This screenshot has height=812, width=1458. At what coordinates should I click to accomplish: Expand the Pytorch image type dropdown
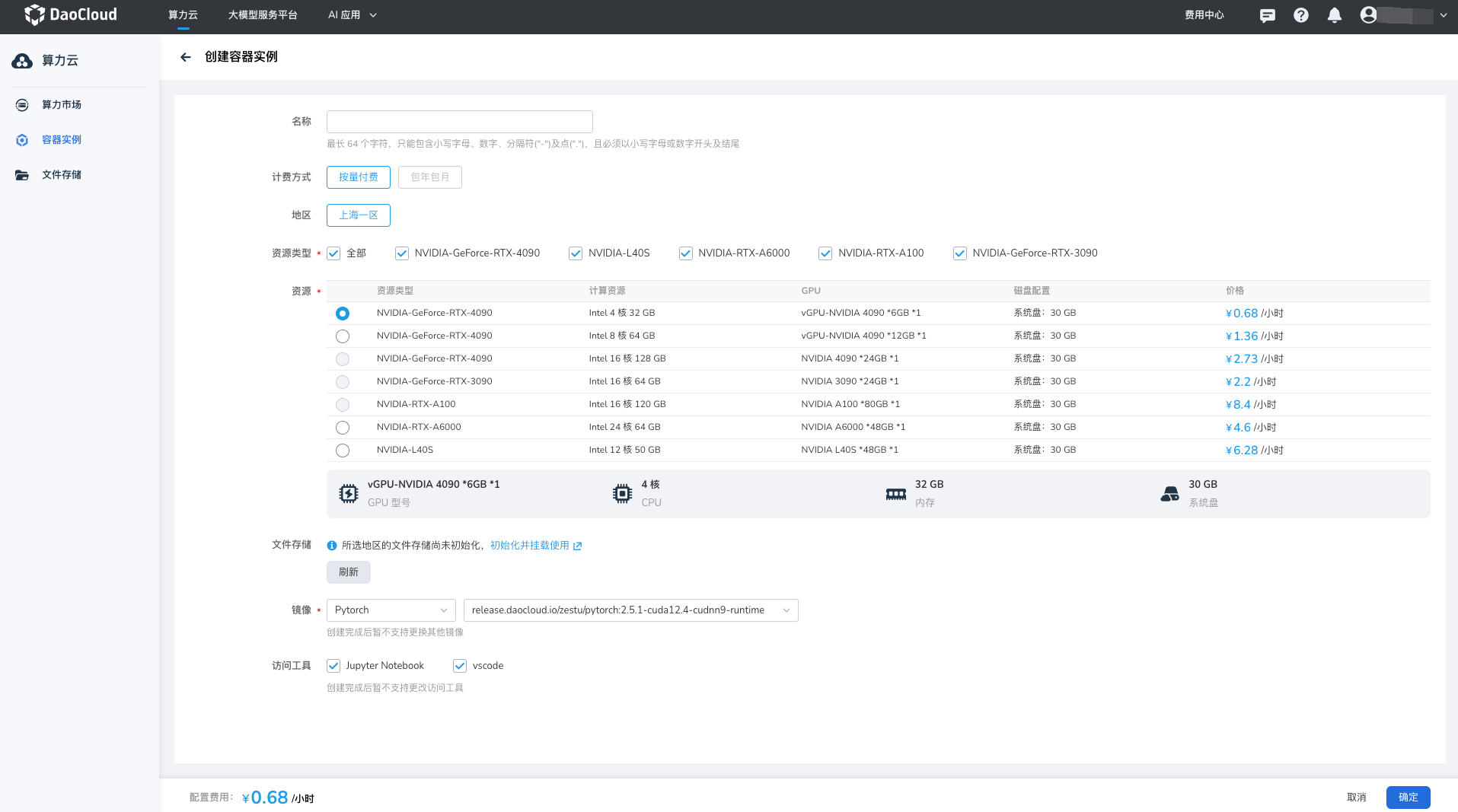pos(391,610)
